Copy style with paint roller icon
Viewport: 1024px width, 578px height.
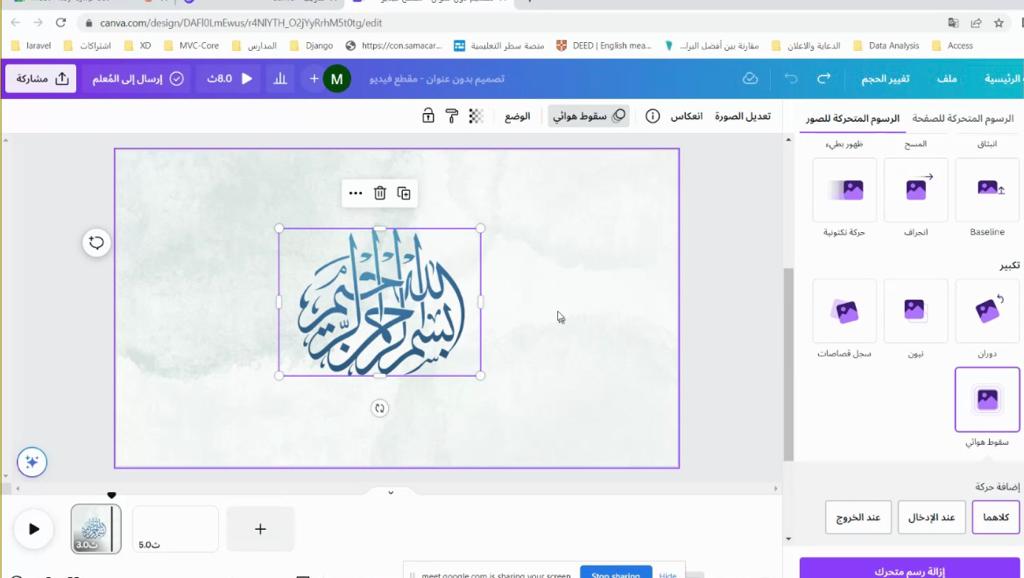(451, 116)
